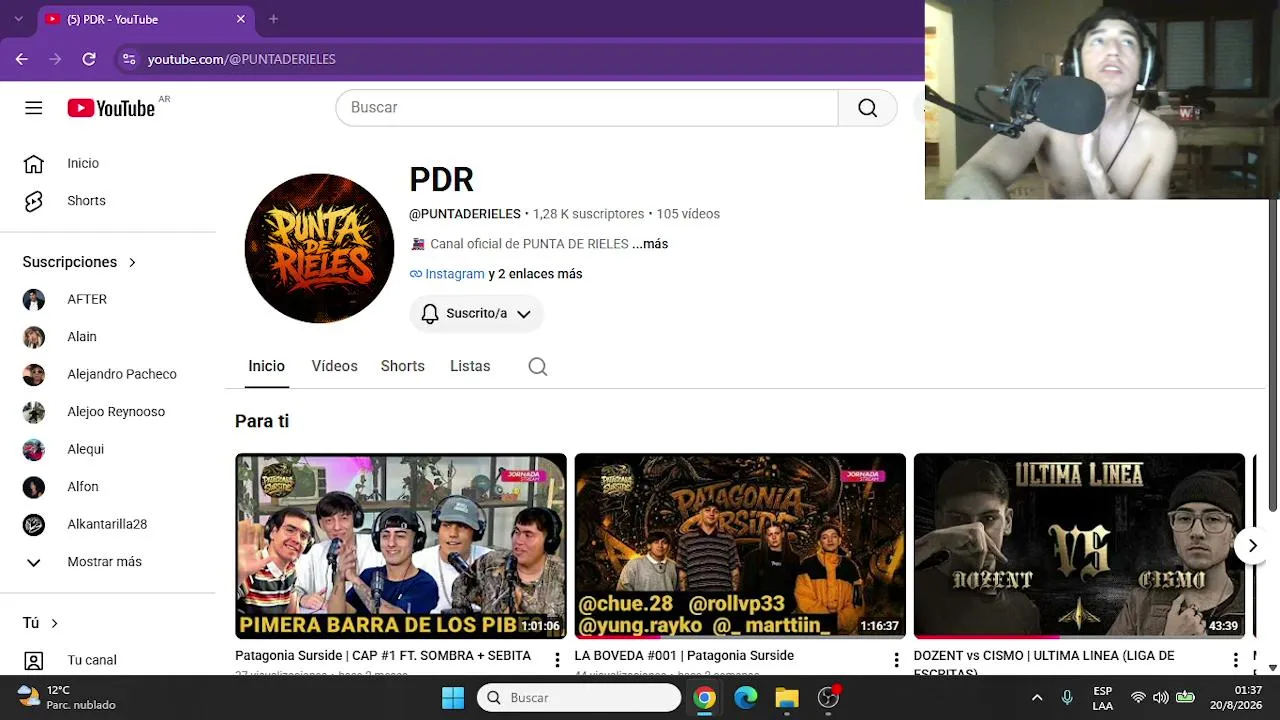
Task: Play the DOZENT vs CISMO thumbnail
Action: click(x=1079, y=546)
